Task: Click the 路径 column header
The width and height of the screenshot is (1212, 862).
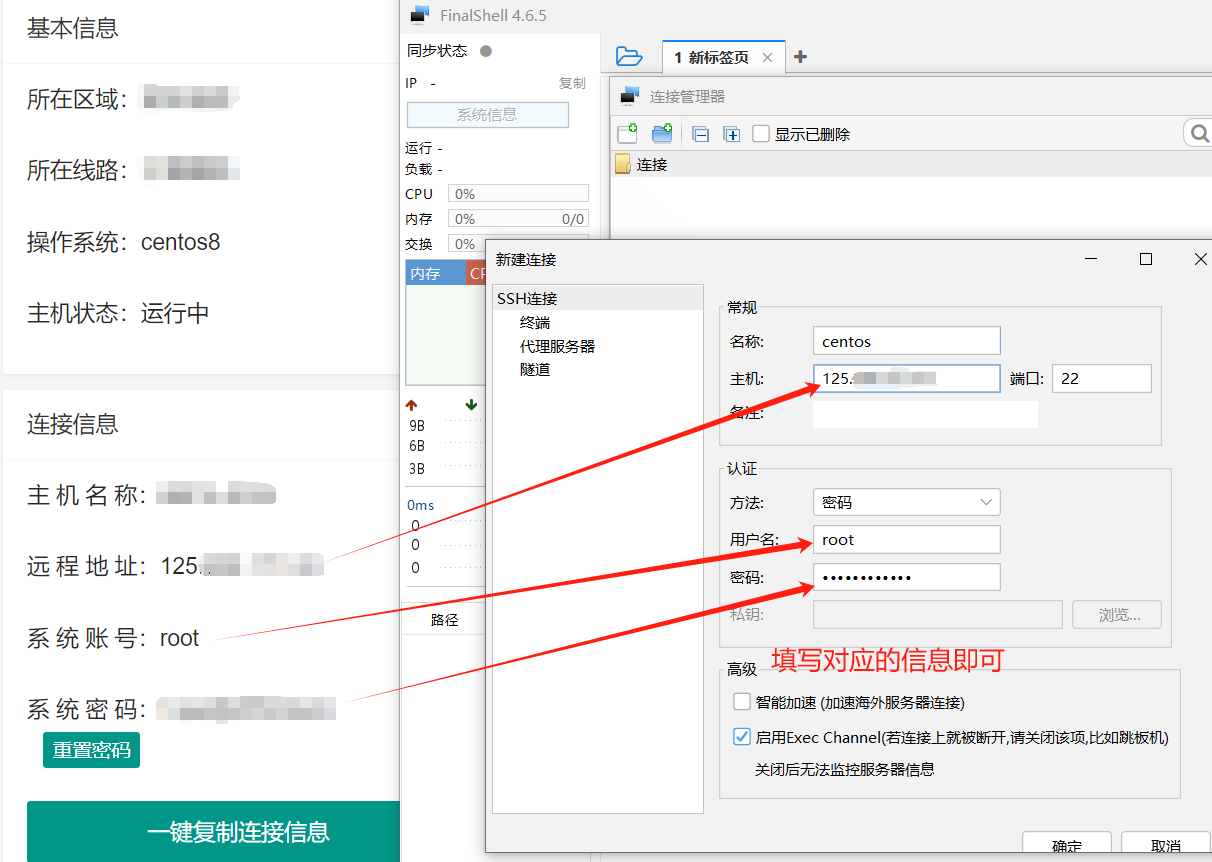Action: [444, 620]
